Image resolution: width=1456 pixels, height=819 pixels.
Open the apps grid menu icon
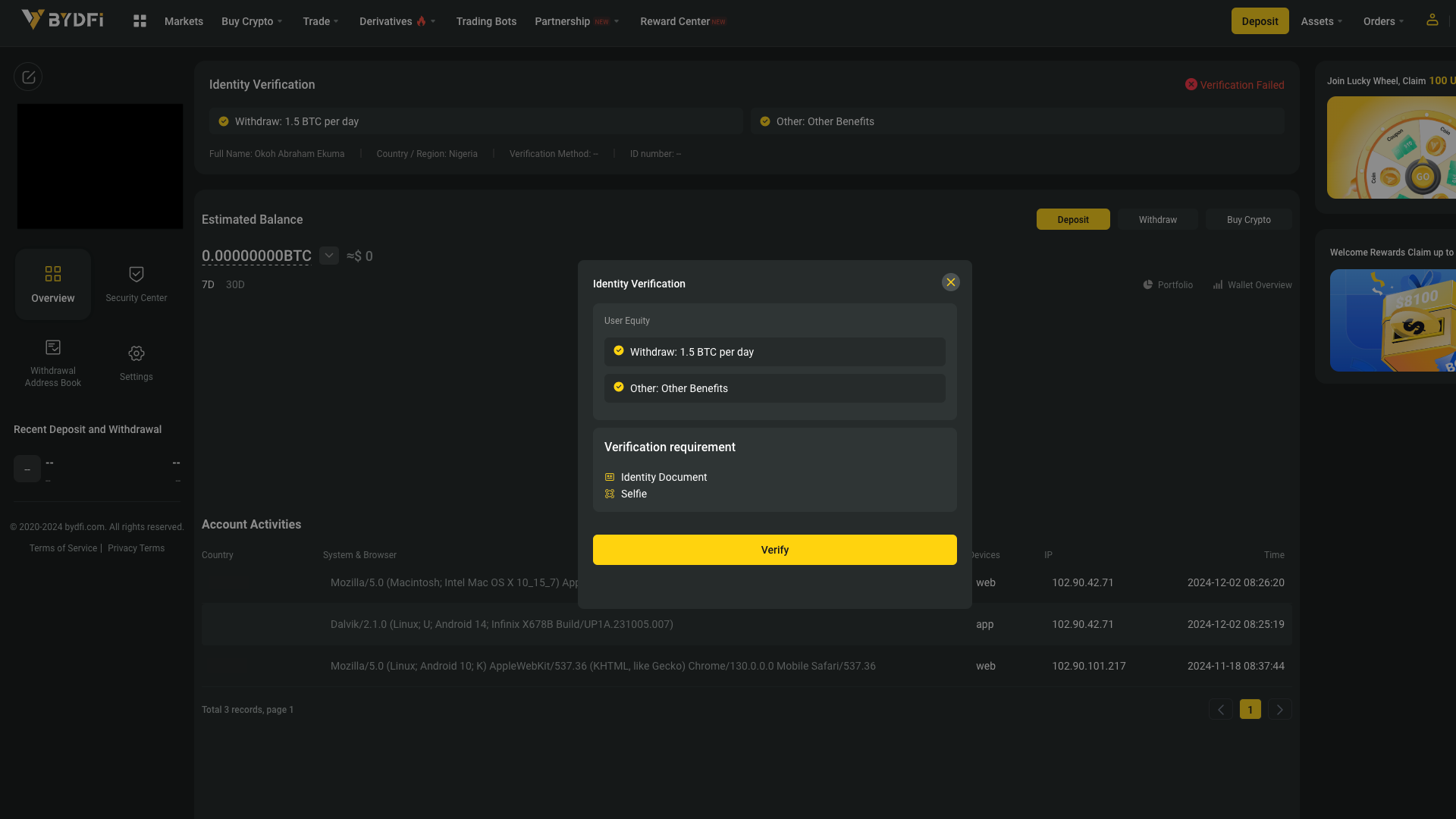(140, 21)
